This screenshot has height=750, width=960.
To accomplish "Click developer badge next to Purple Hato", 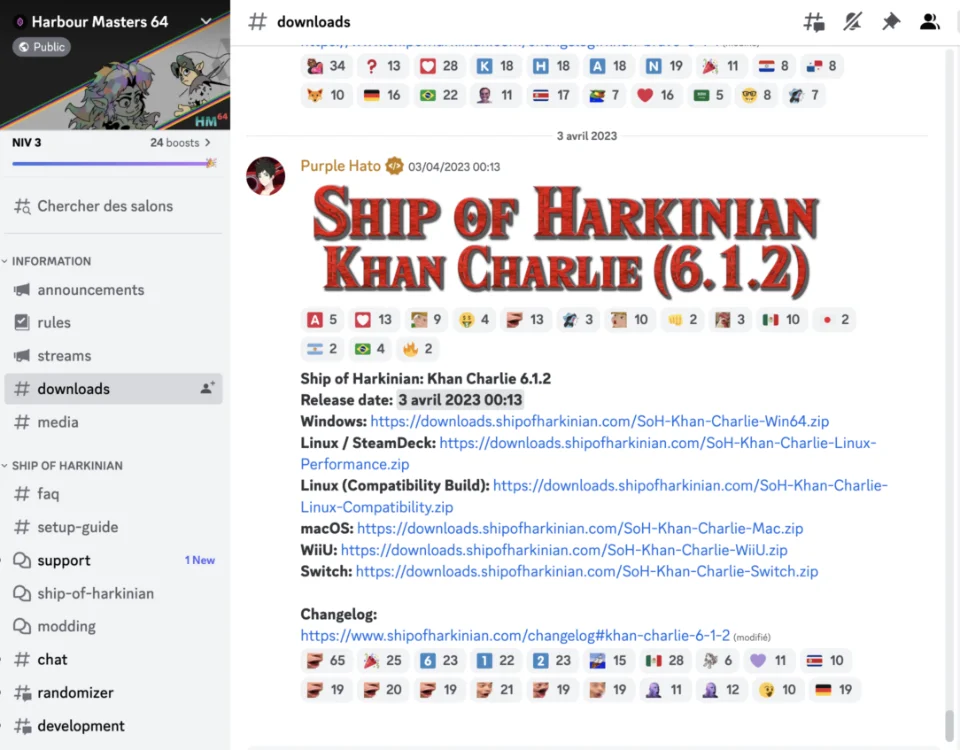I will point(394,166).
